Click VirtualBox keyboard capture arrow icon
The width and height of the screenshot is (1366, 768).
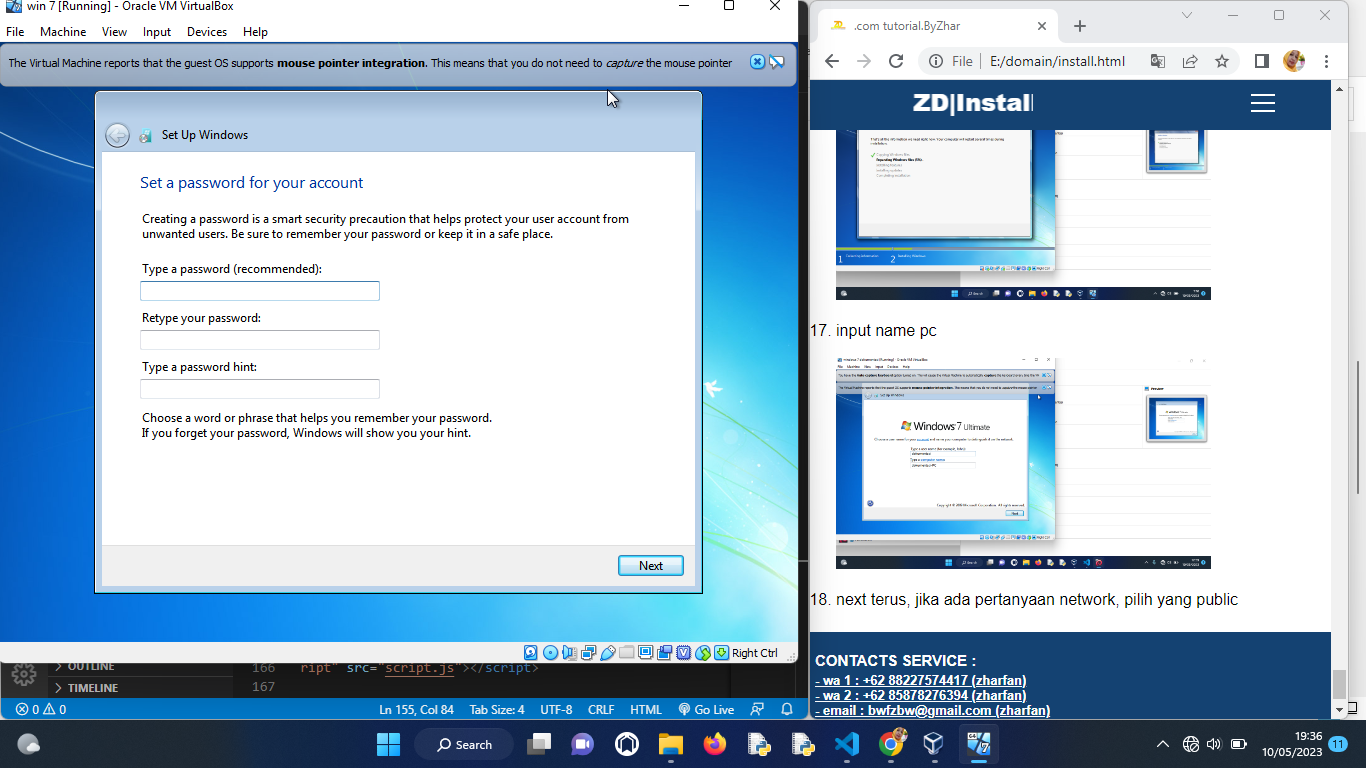[721, 653]
